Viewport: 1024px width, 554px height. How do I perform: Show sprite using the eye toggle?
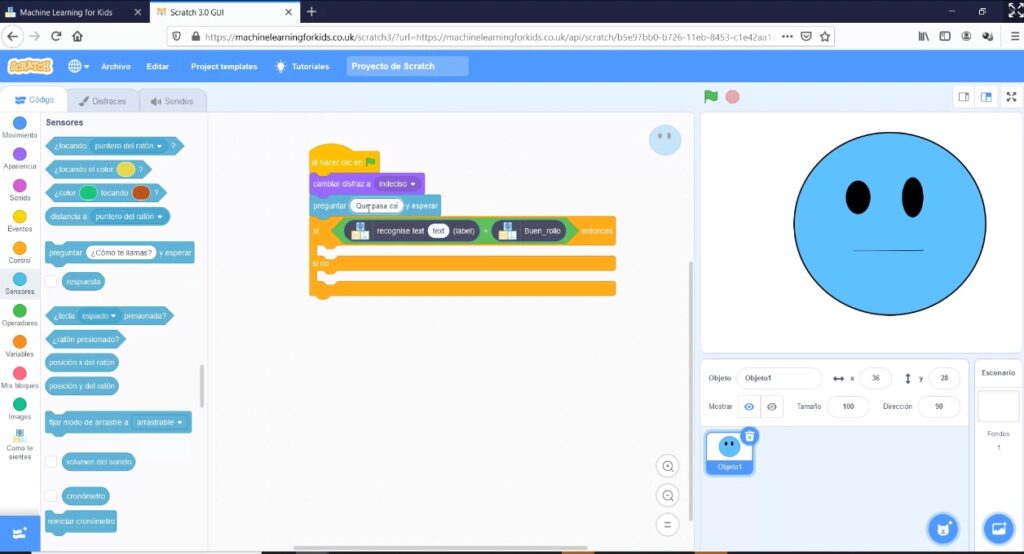(748, 407)
